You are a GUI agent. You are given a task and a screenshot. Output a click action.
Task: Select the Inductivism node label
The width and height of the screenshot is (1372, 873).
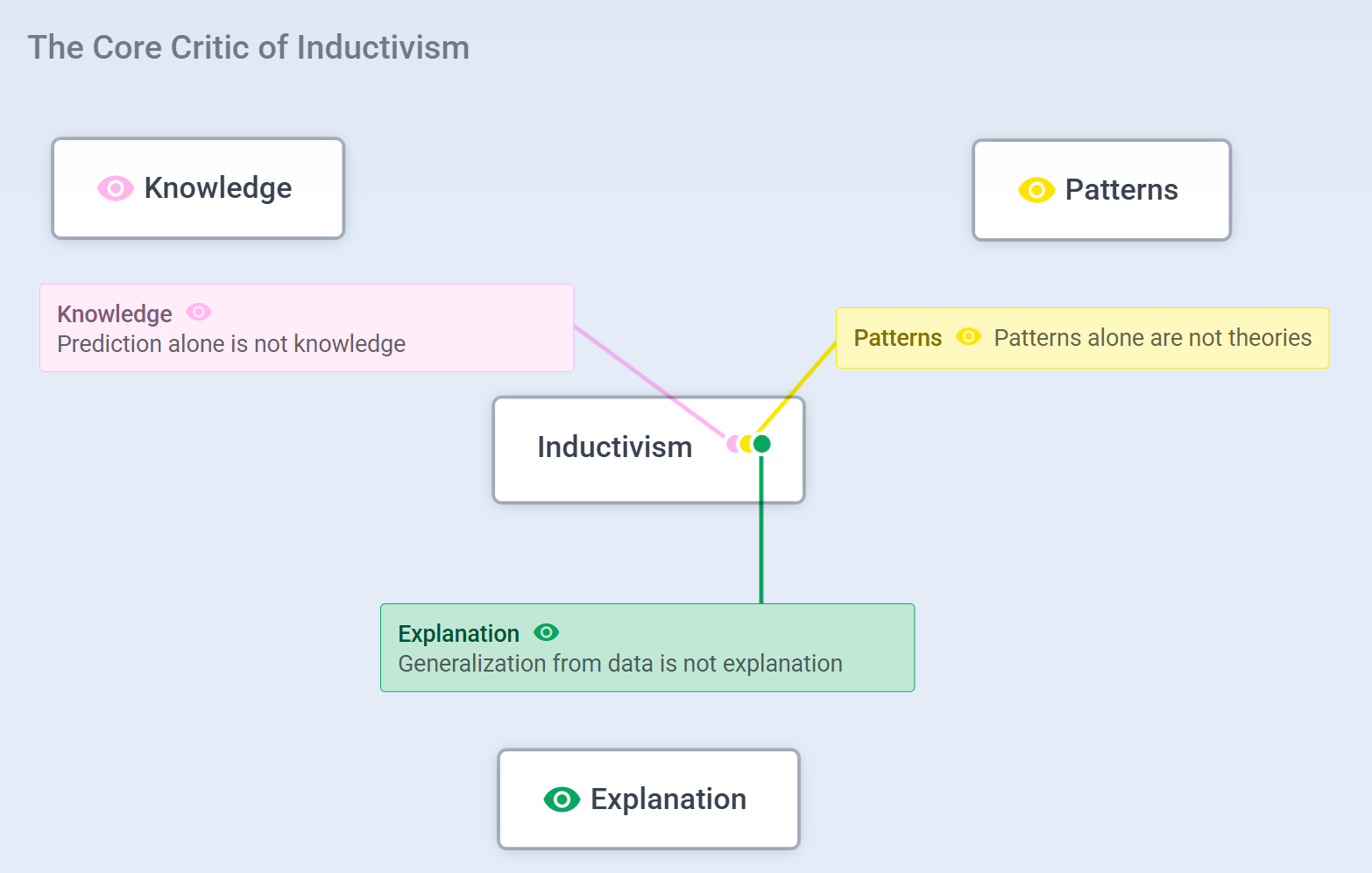point(614,447)
